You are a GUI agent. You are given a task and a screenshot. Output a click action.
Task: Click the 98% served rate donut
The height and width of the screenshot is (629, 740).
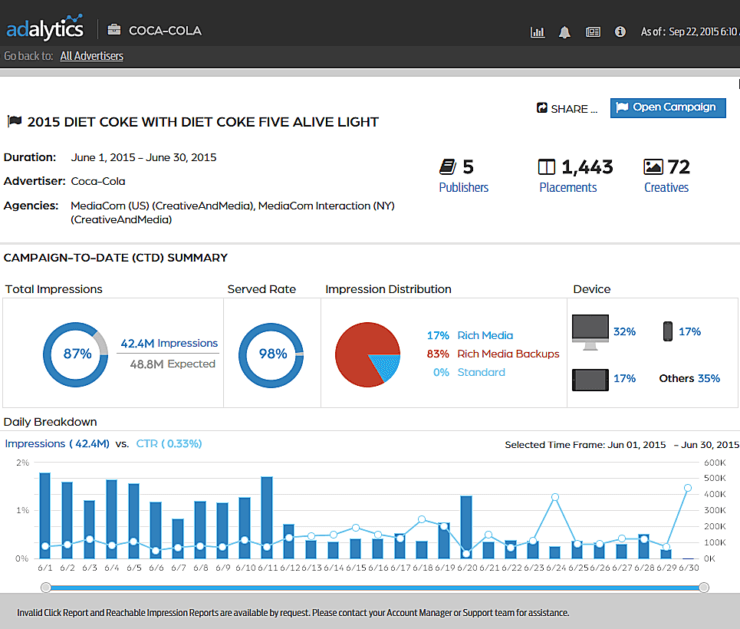pos(271,355)
